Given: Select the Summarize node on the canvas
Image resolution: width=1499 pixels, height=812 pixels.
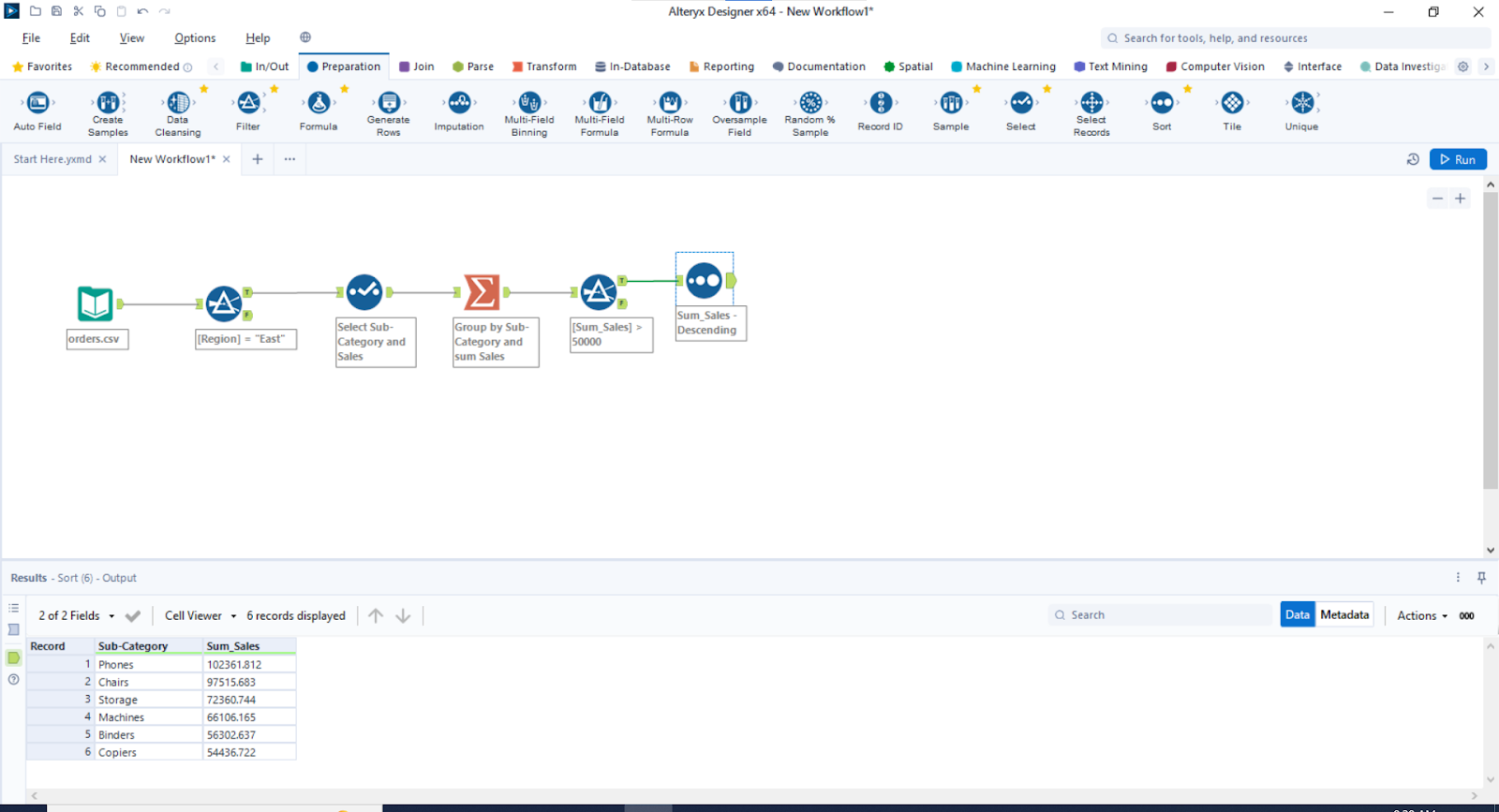Looking at the screenshot, I should coord(482,292).
